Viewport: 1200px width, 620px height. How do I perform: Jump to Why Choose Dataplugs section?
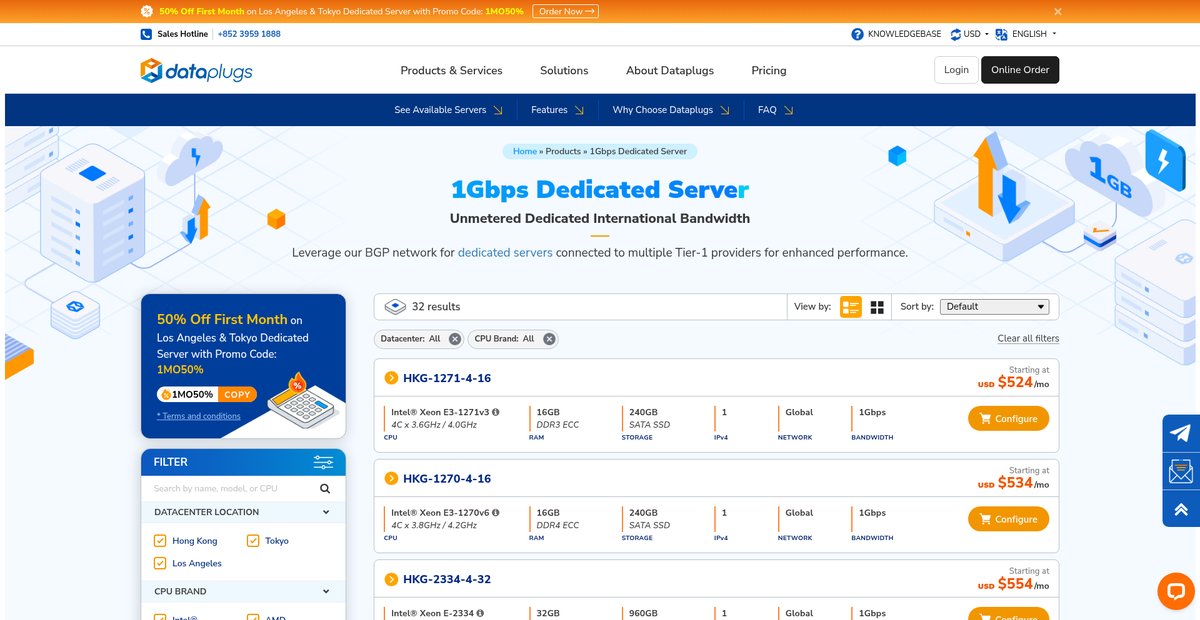(x=671, y=110)
